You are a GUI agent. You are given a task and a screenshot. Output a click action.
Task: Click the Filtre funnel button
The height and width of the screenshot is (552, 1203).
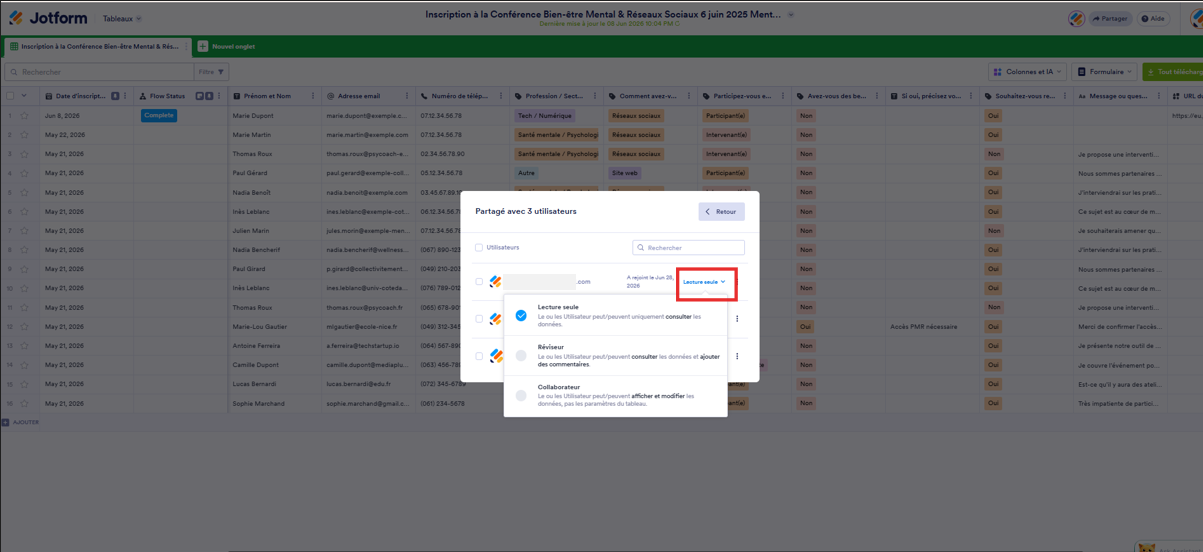(211, 72)
